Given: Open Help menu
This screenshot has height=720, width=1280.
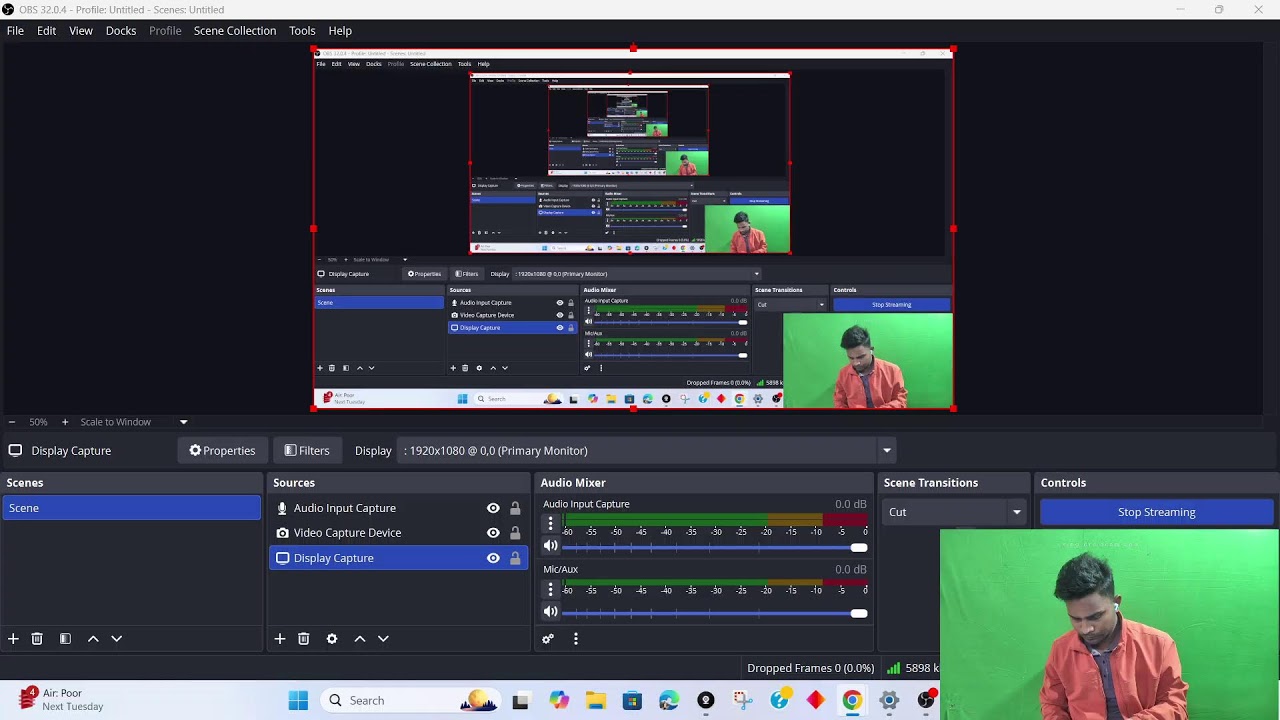Looking at the screenshot, I should point(340,30).
